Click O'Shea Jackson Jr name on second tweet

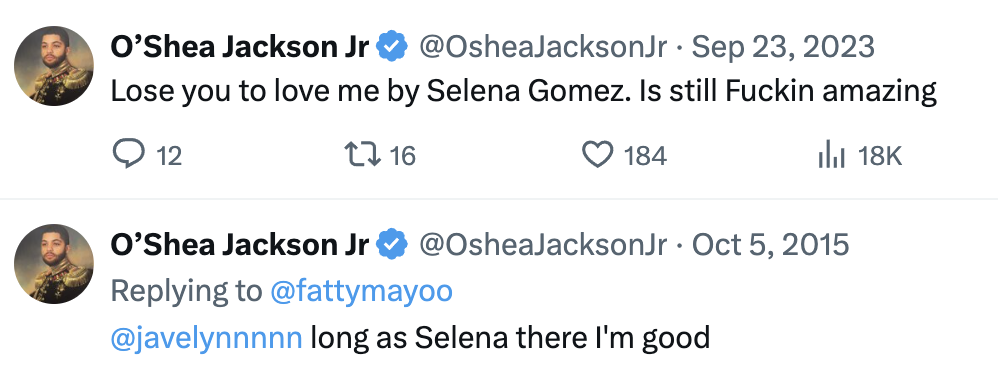(240, 245)
